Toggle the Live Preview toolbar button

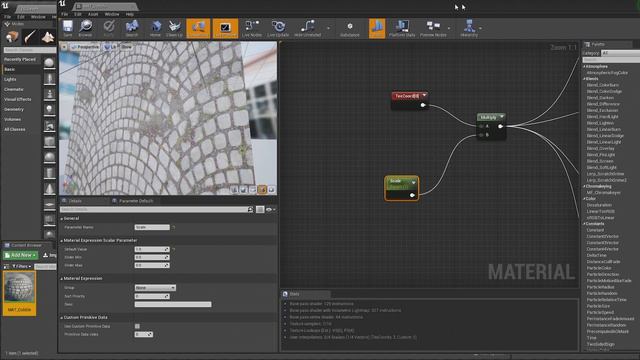pyautogui.click(x=225, y=28)
